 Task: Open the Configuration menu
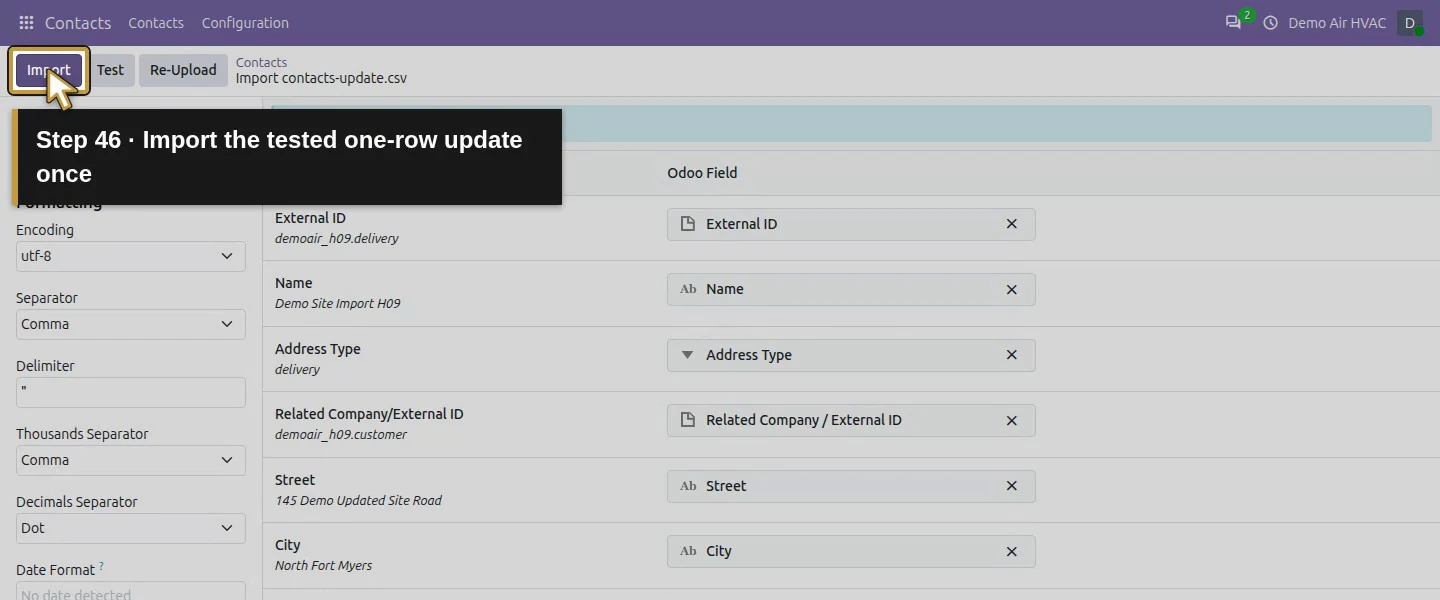(245, 23)
